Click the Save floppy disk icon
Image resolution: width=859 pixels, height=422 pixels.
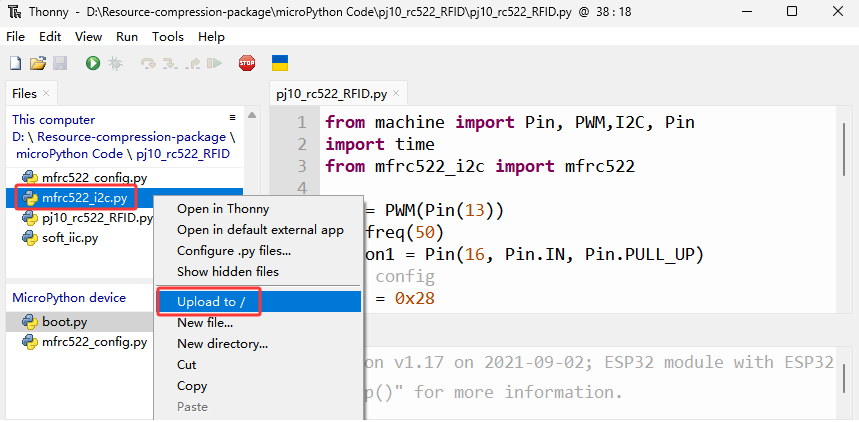[x=60, y=64]
